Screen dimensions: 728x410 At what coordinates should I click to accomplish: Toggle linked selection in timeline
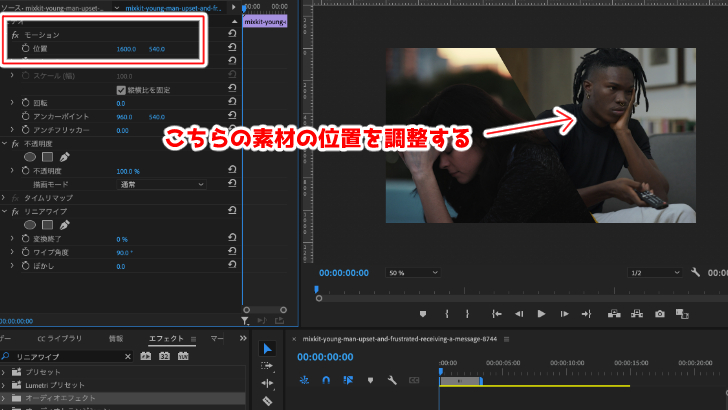348,380
